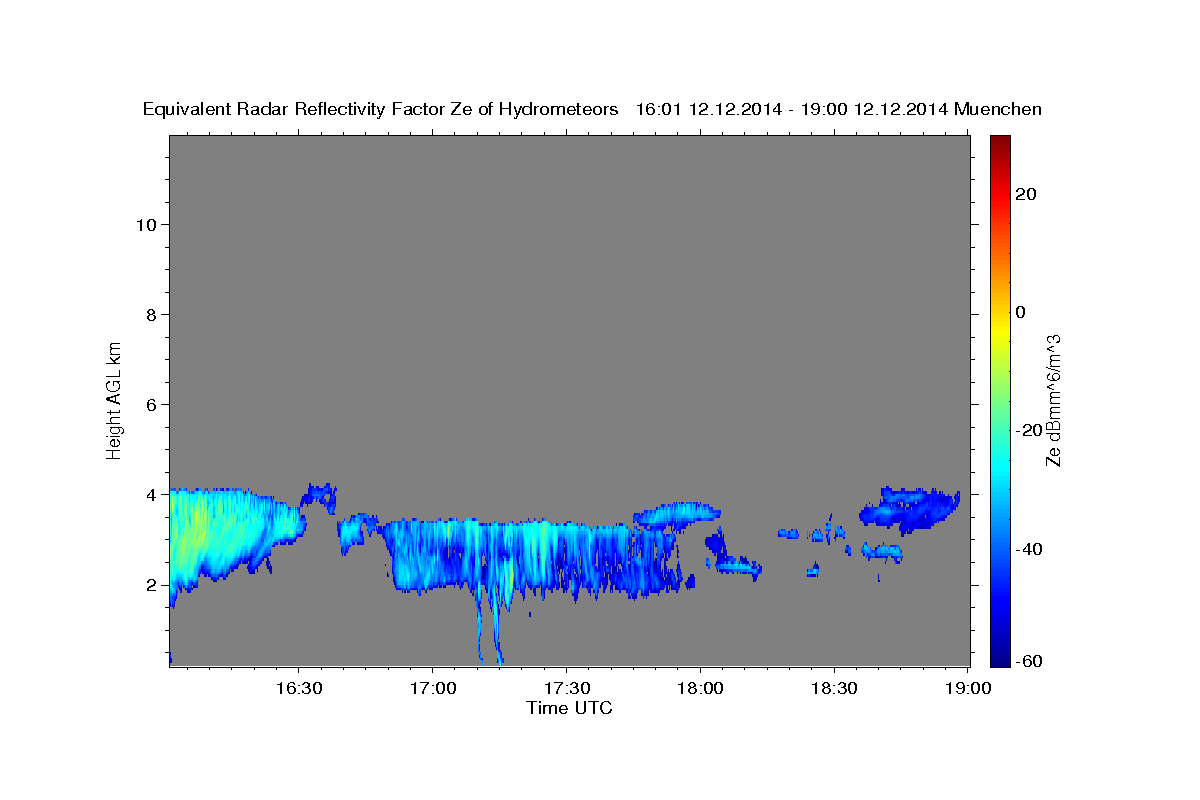The image size is (1200, 800).
Task: Click the colorbar tick label 0
Action: click(1020, 312)
